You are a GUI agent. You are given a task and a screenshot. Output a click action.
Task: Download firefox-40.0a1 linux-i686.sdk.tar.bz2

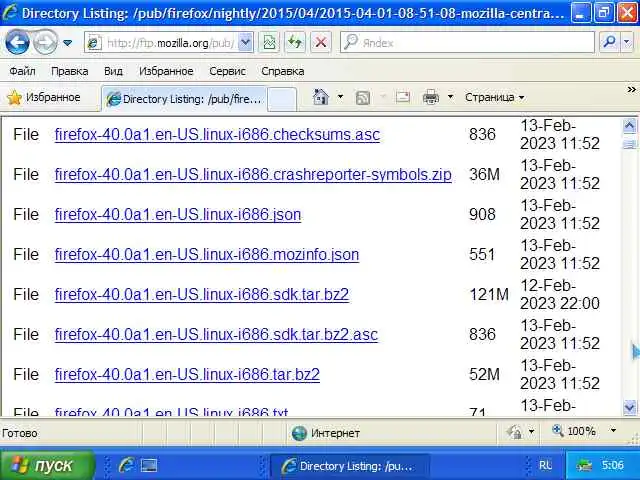coord(202,294)
